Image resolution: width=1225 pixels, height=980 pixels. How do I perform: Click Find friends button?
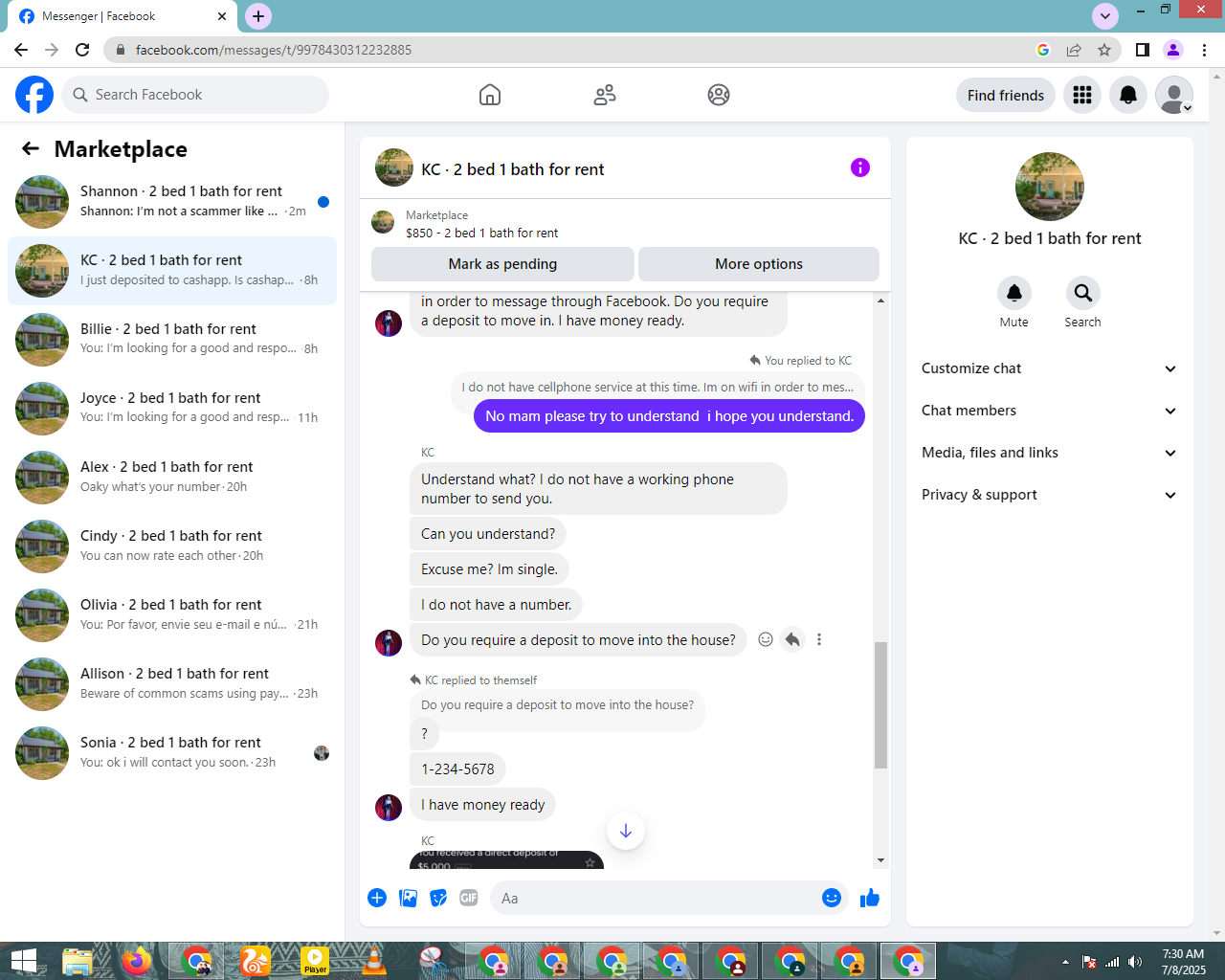pos(1006,95)
